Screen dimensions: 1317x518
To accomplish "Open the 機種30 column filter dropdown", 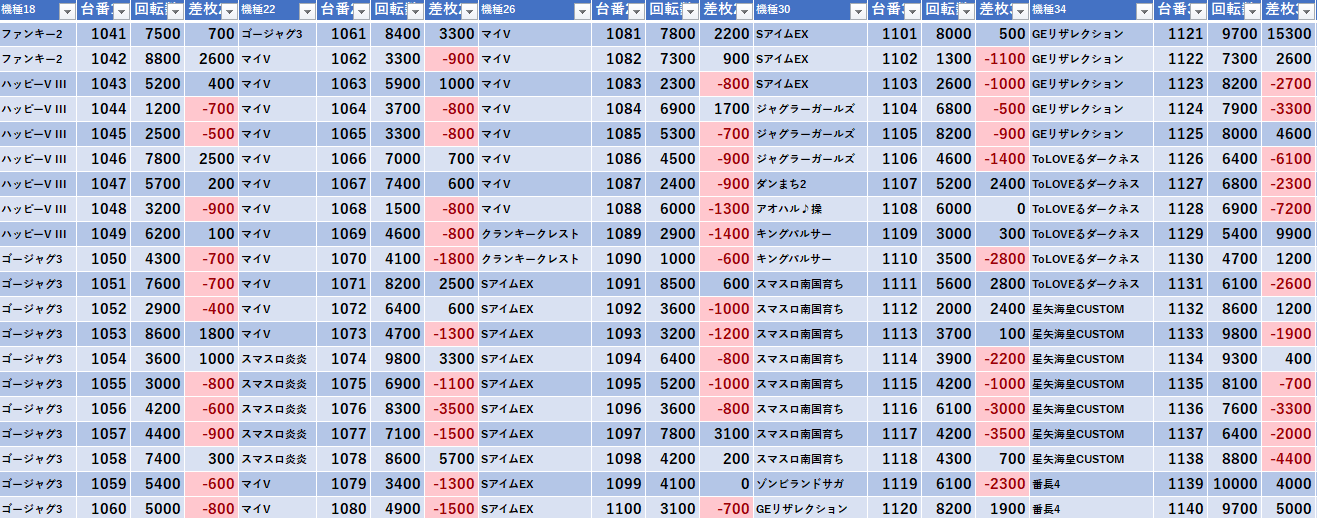I will tap(857, 11).
